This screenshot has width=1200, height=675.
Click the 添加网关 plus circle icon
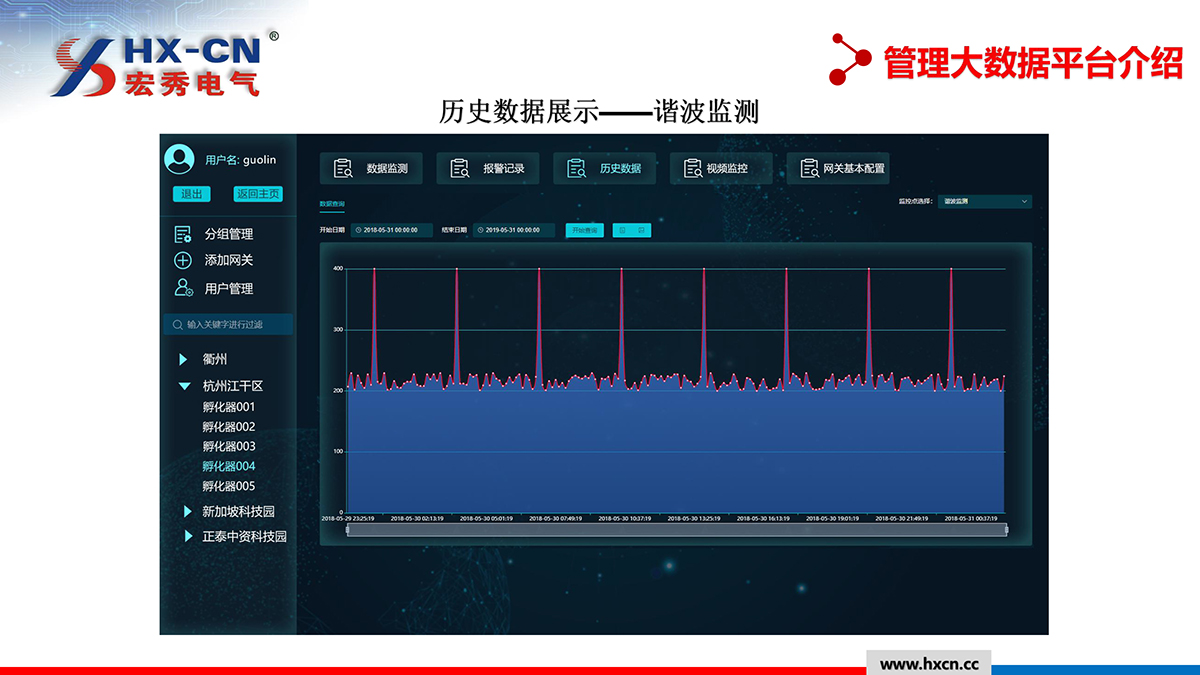183,260
